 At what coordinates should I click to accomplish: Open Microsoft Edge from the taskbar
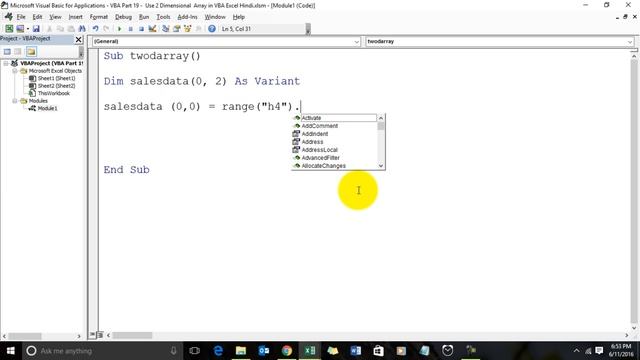point(218,351)
